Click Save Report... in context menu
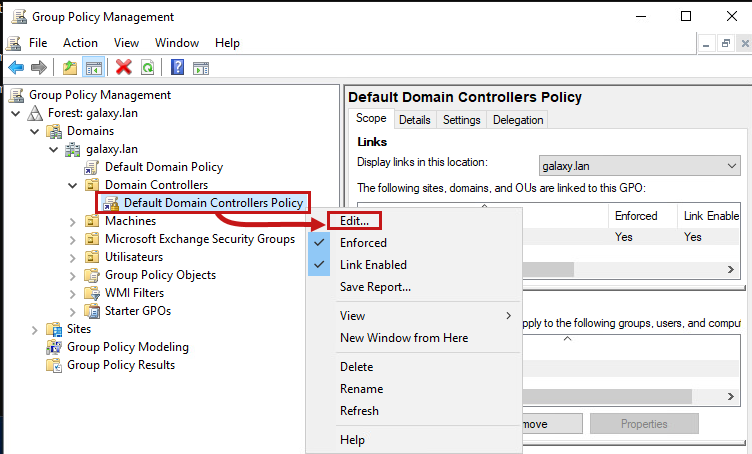The height and width of the screenshot is (454, 752). coord(375,287)
